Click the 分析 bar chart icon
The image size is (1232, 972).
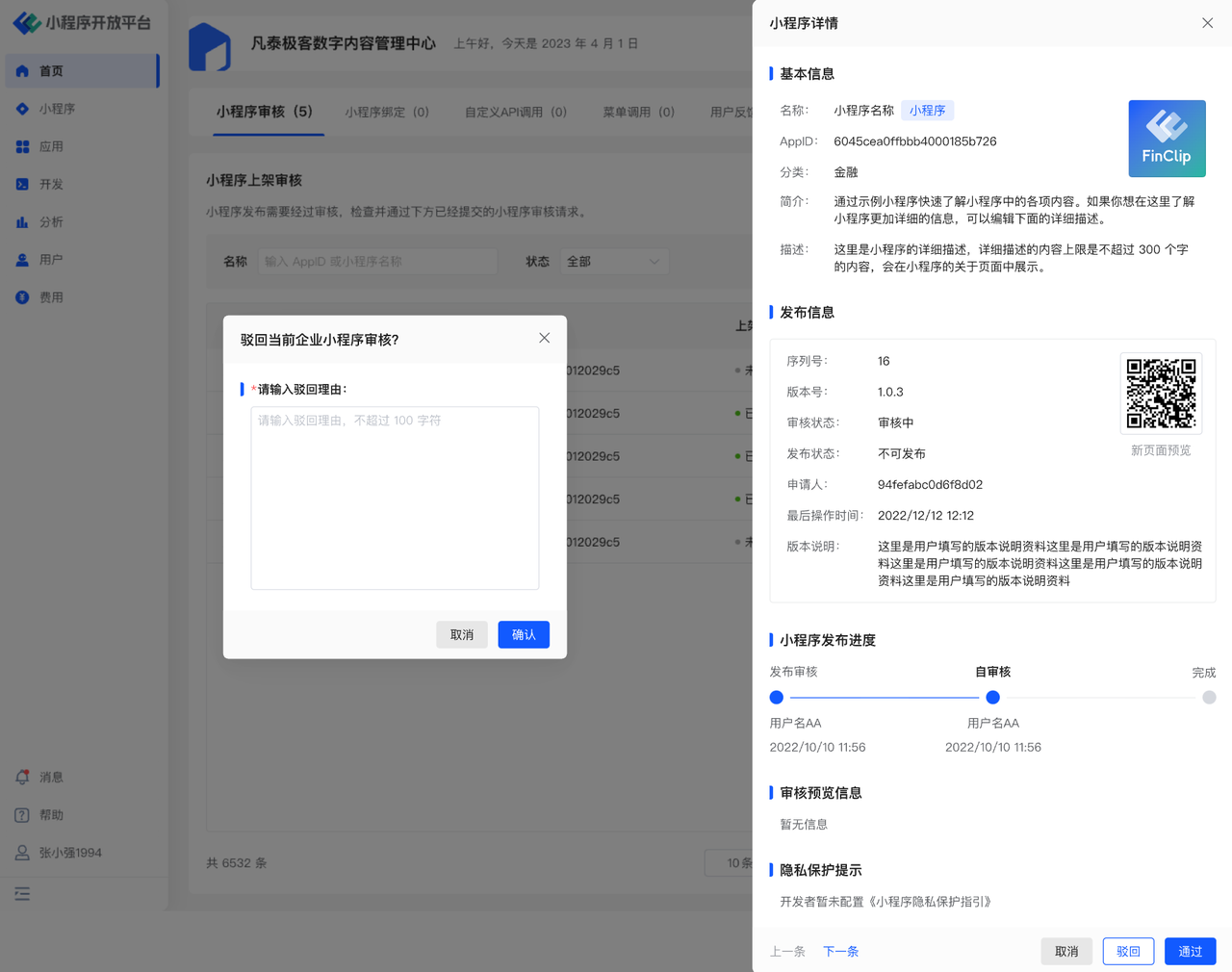point(22,222)
